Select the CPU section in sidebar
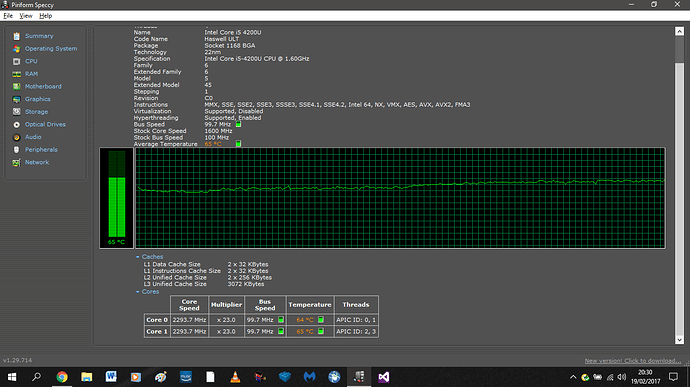Image resolution: width=690 pixels, height=387 pixels. [x=31, y=61]
